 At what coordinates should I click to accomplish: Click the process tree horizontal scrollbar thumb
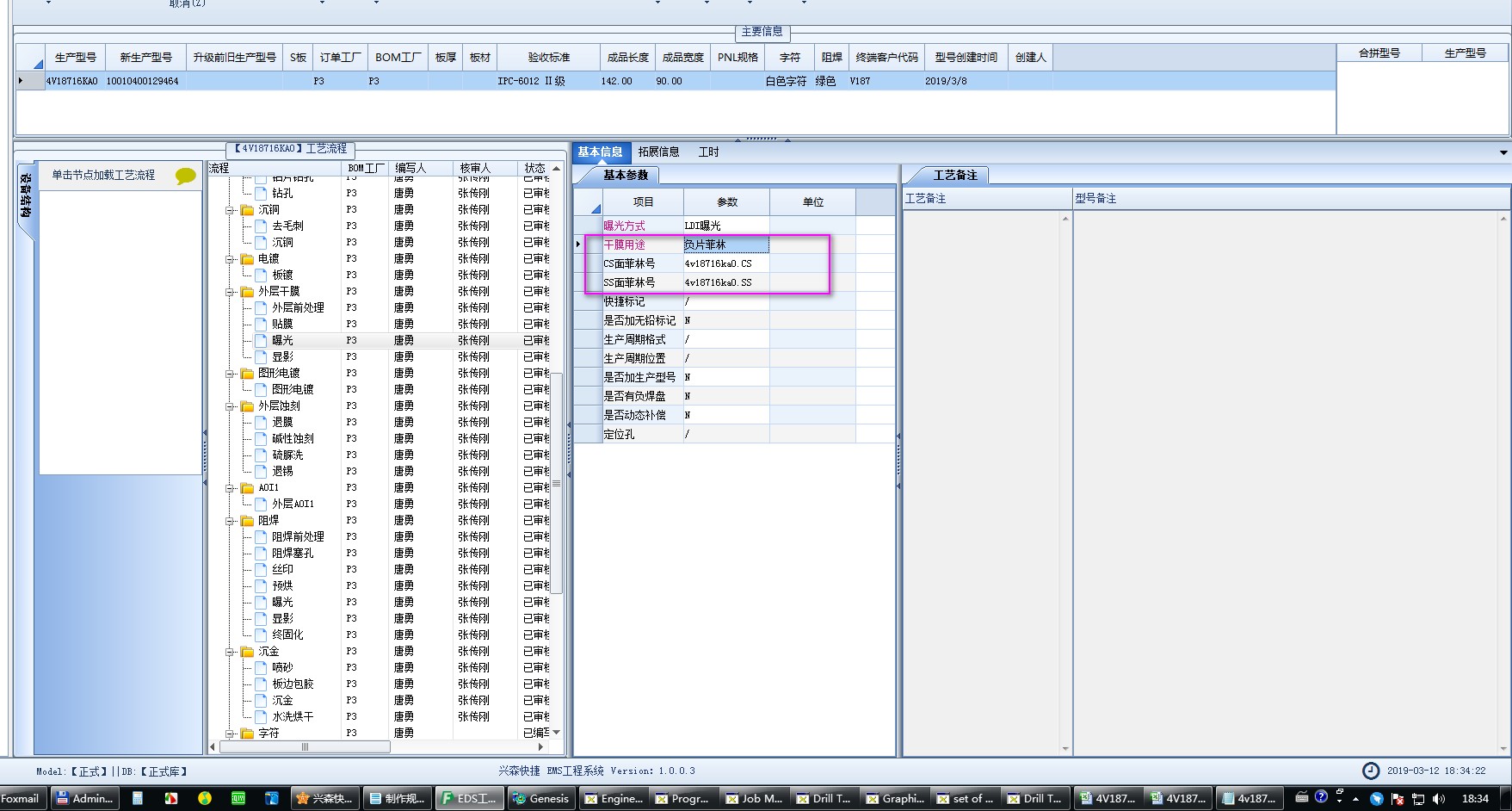point(305,747)
